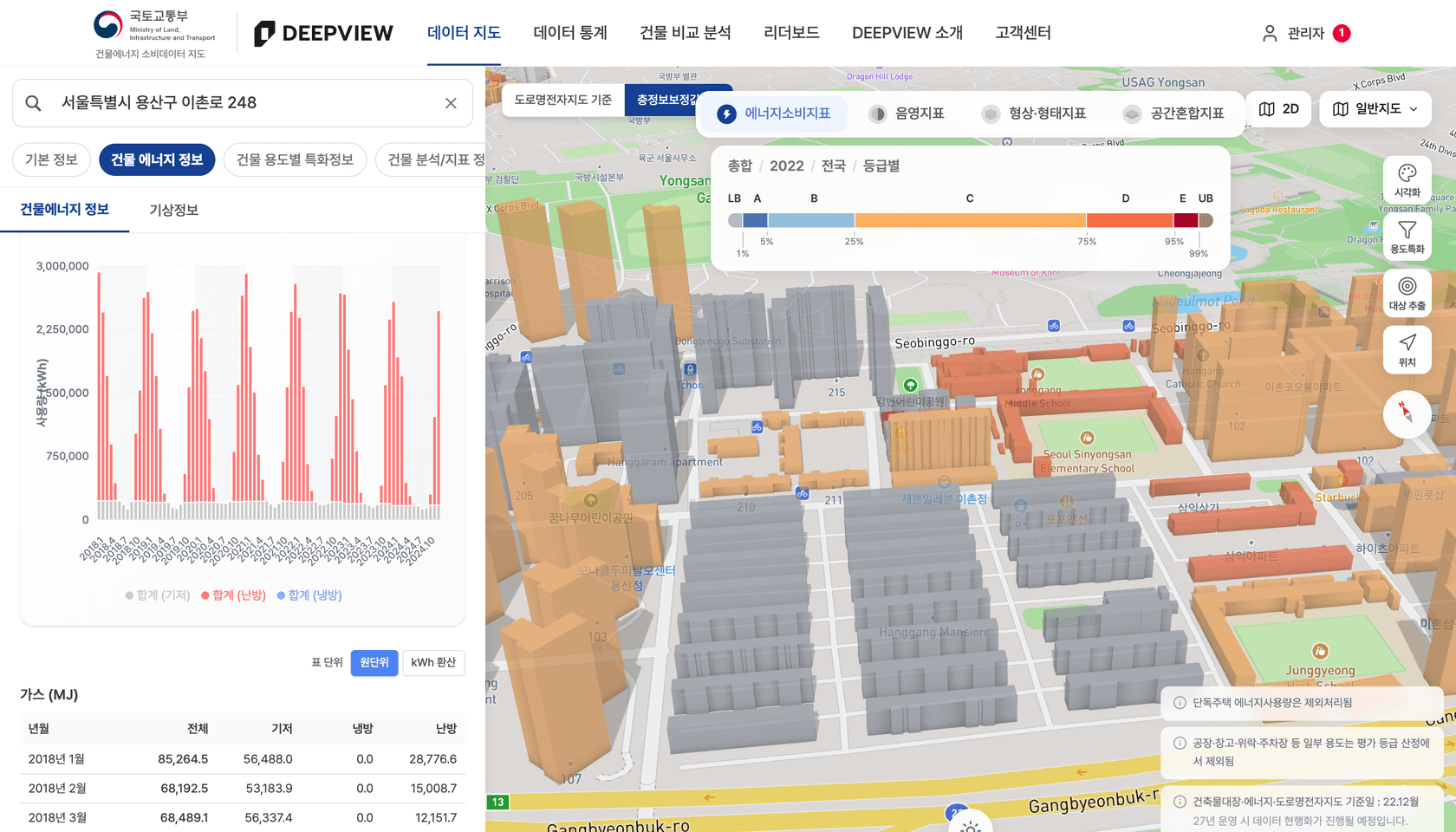This screenshot has height=832, width=1456.
Task: Open the 용도특화 filter tool
Action: point(1407,236)
